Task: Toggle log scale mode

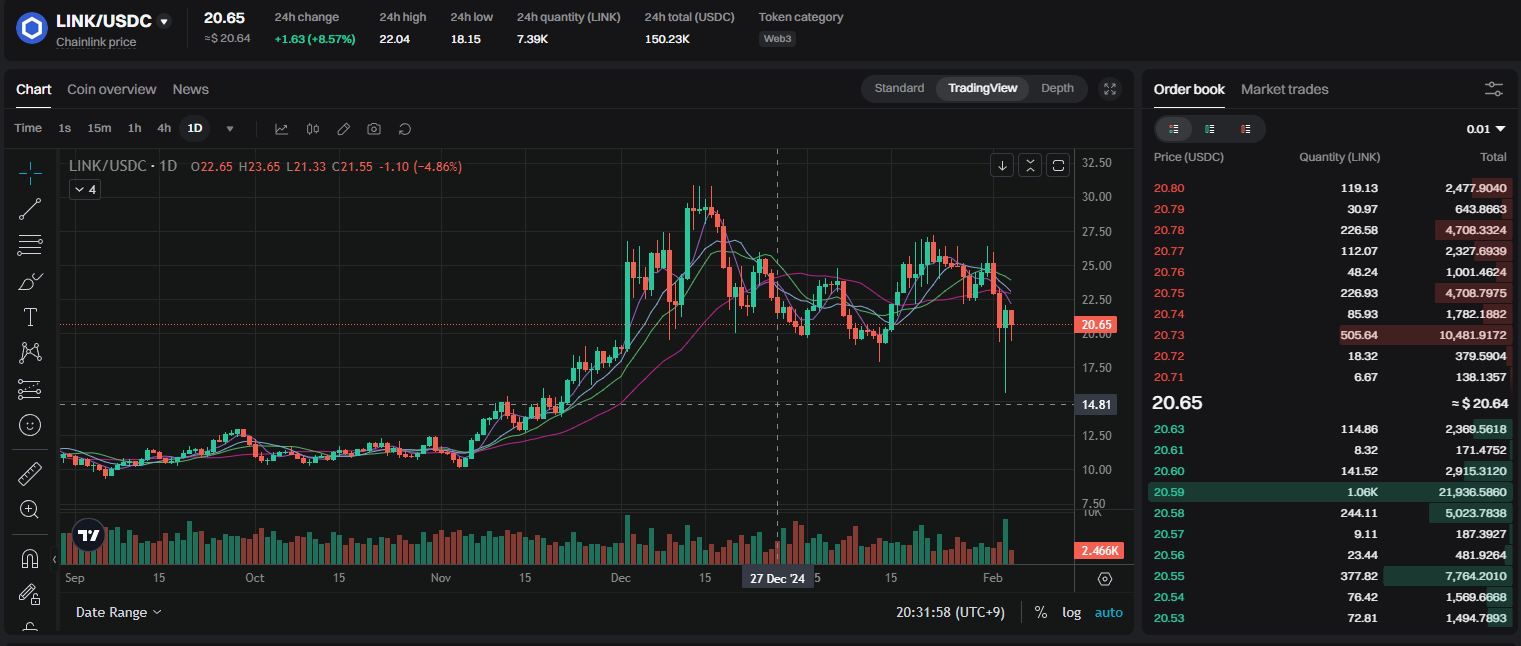Action: (1071, 612)
